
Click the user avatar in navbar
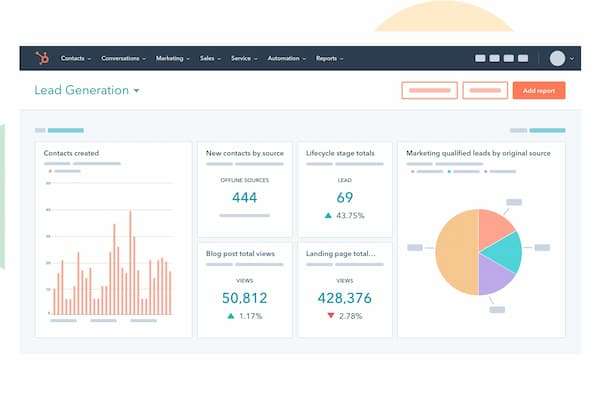tap(557, 58)
